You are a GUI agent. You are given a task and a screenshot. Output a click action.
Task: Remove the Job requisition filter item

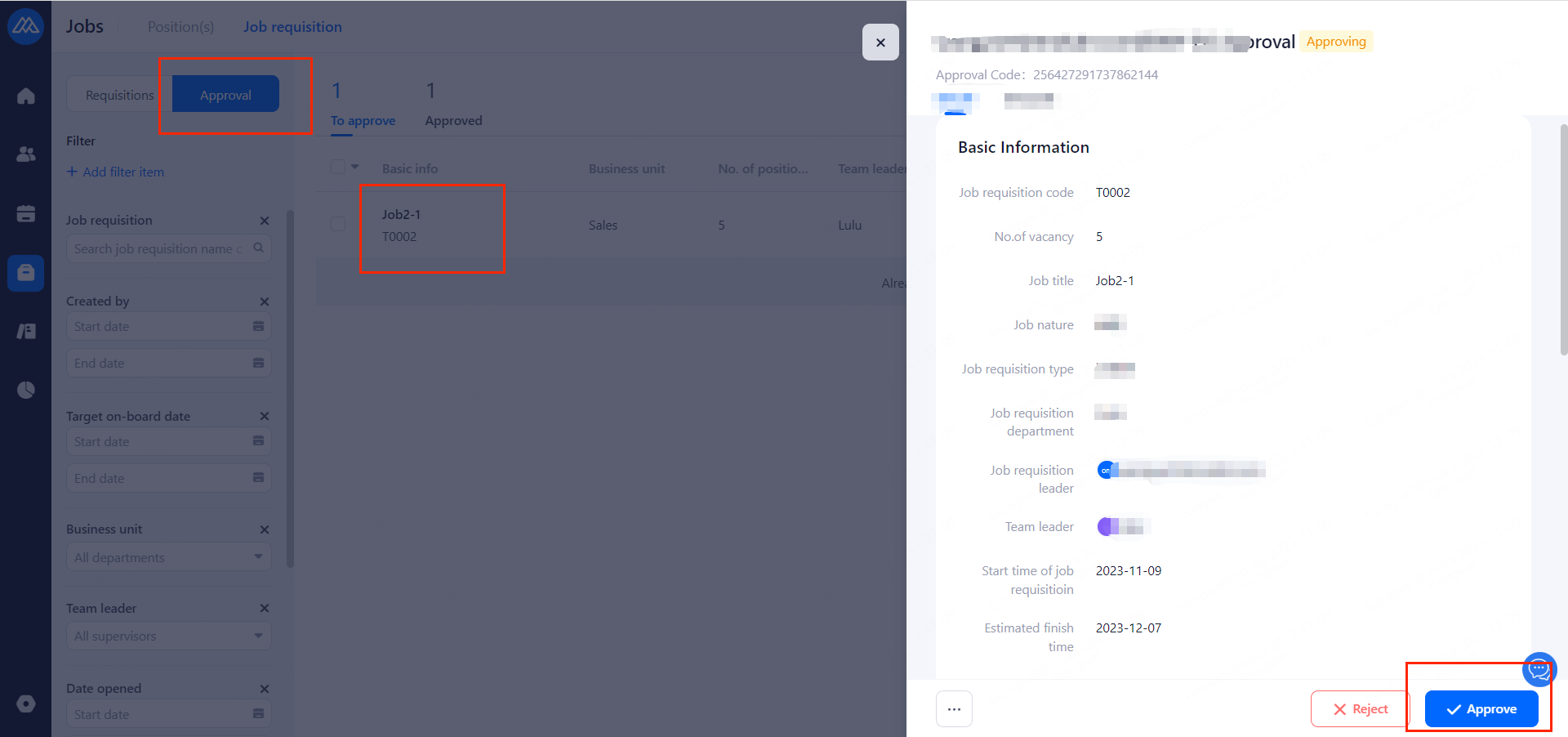[x=265, y=221]
